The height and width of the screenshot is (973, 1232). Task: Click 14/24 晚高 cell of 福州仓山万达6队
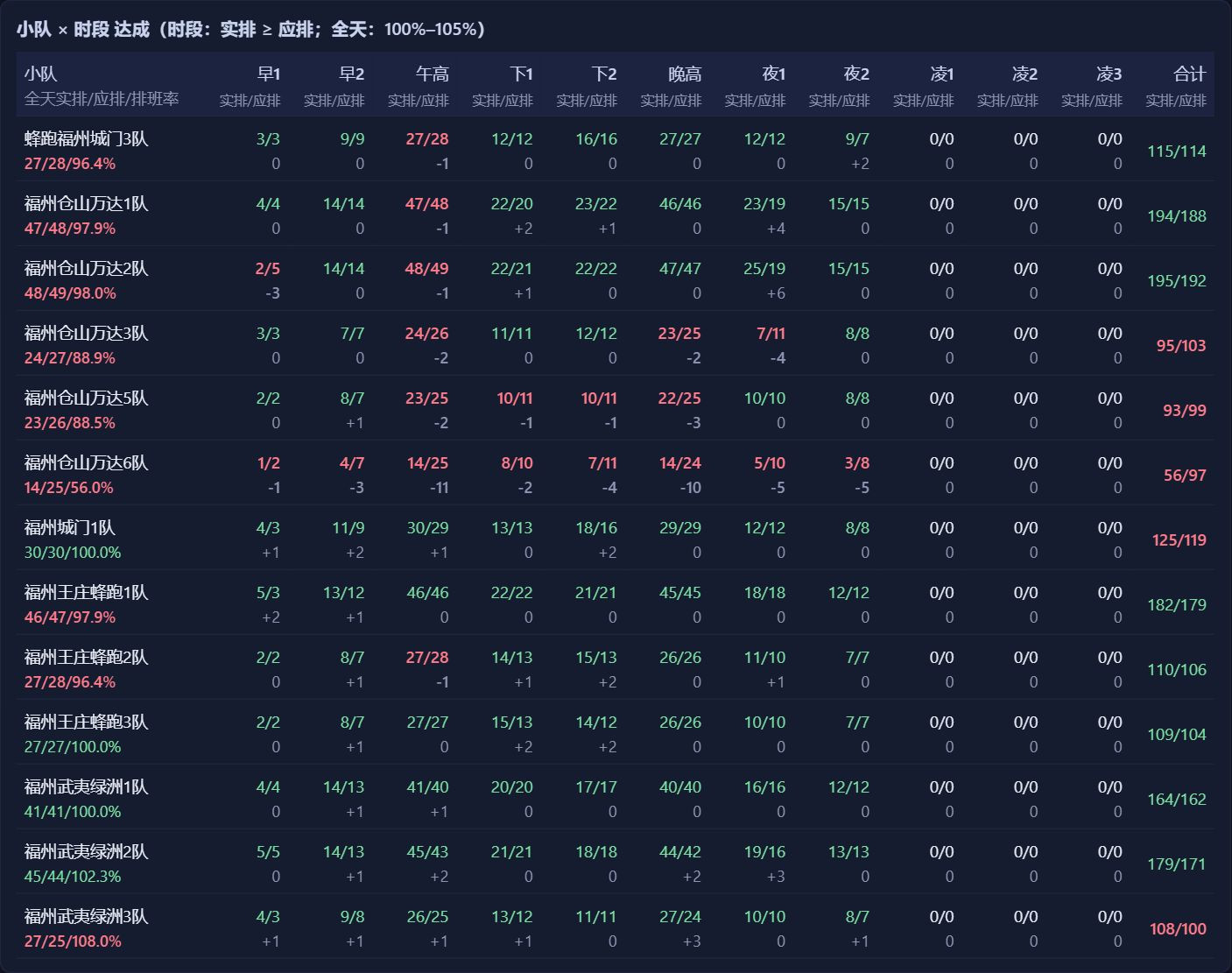click(x=680, y=463)
